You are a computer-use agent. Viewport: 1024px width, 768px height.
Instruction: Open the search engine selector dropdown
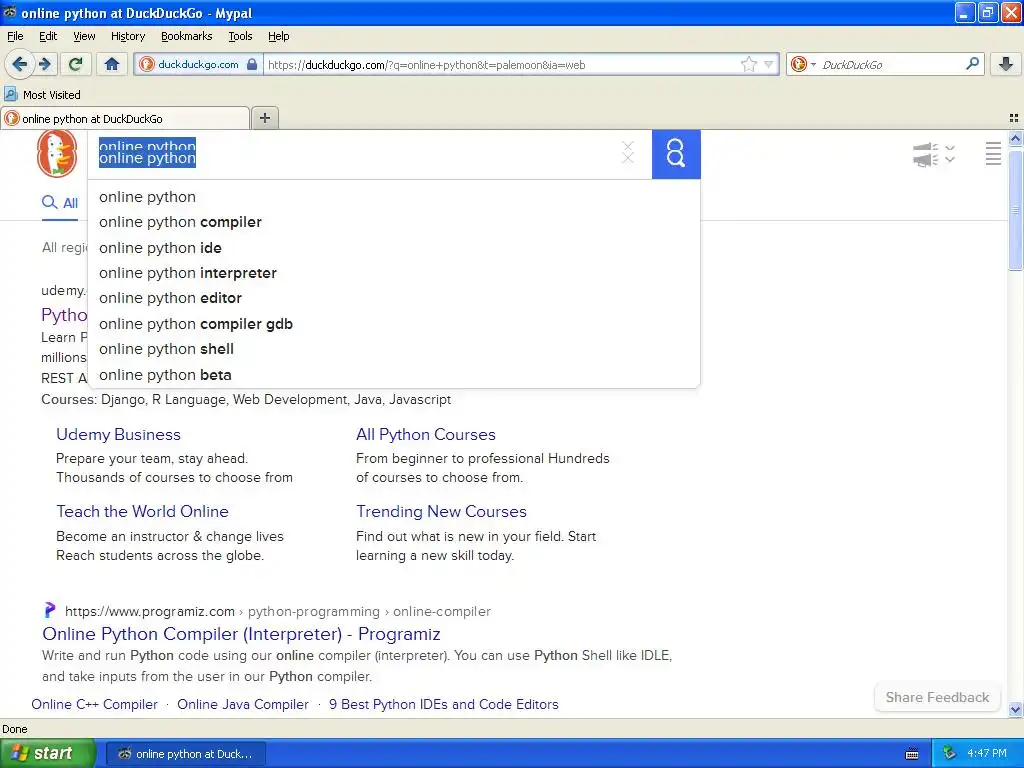tap(803, 64)
